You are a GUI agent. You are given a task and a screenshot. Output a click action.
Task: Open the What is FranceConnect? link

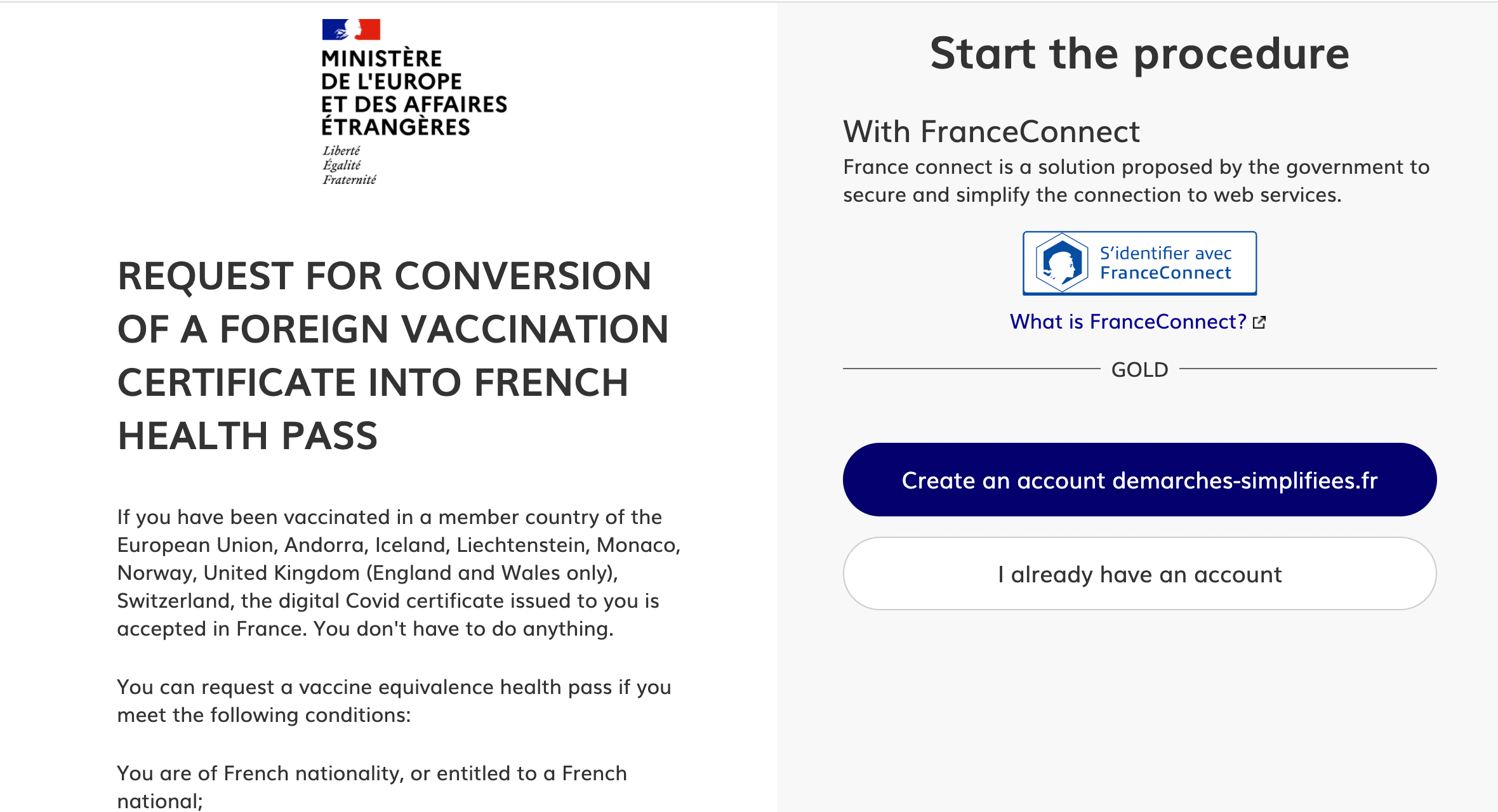(1128, 322)
